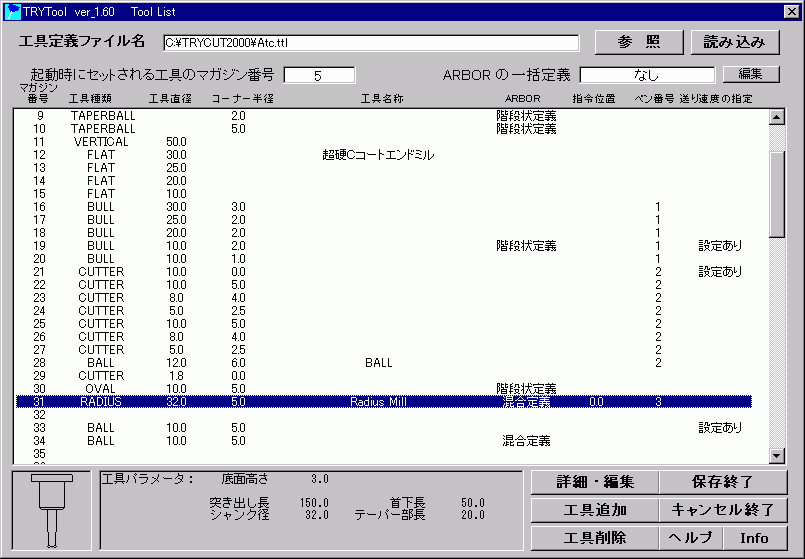805x559 pixels.
Task: Click the tool list vertical scrollbar thumb
Action: tap(777, 195)
